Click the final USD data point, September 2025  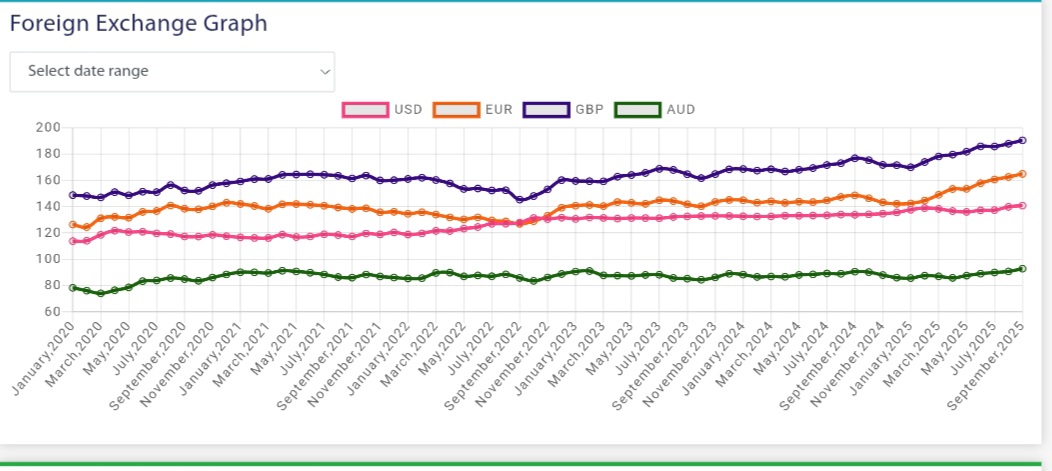[1022, 205]
